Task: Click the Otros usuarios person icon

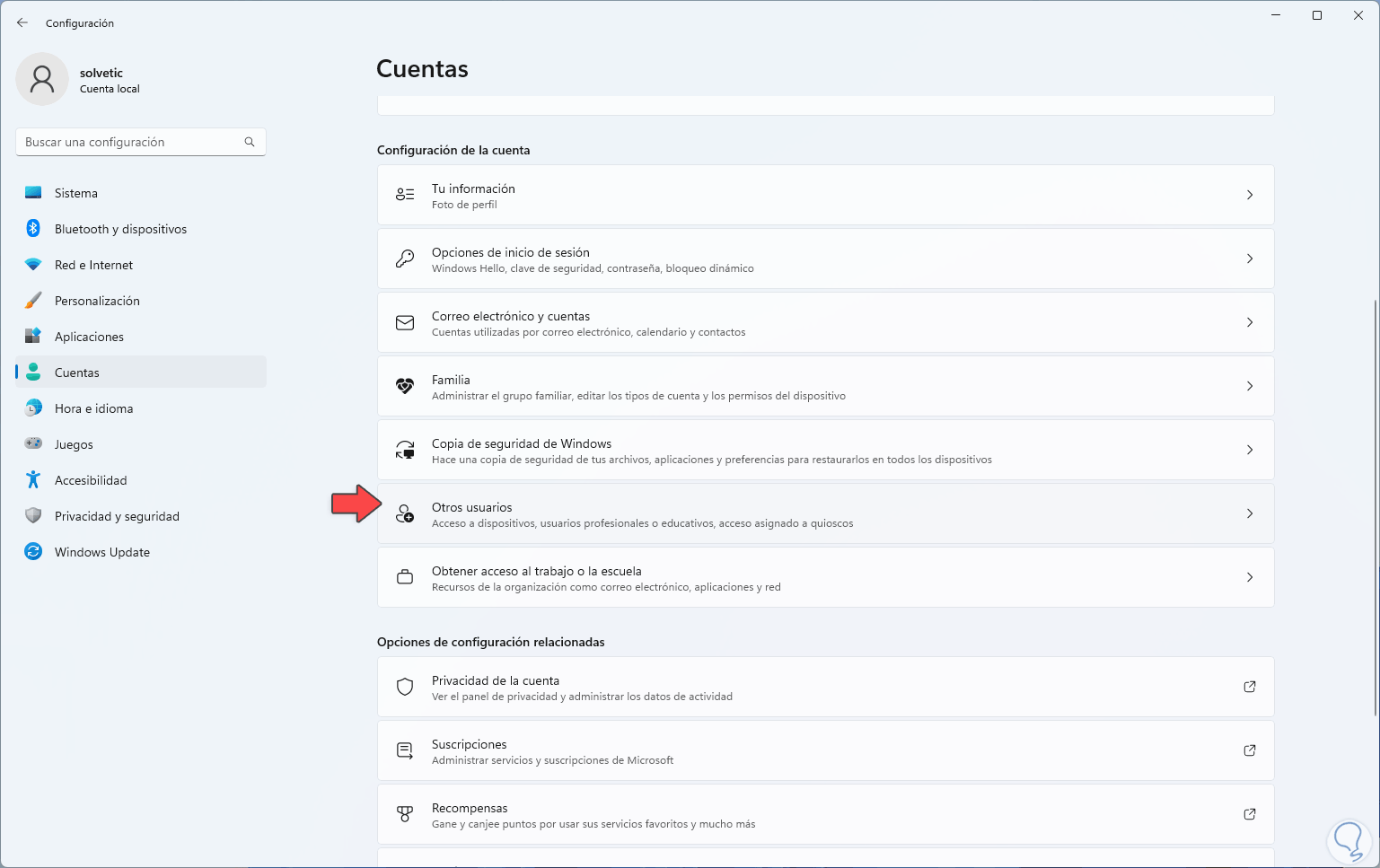Action: [405, 514]
